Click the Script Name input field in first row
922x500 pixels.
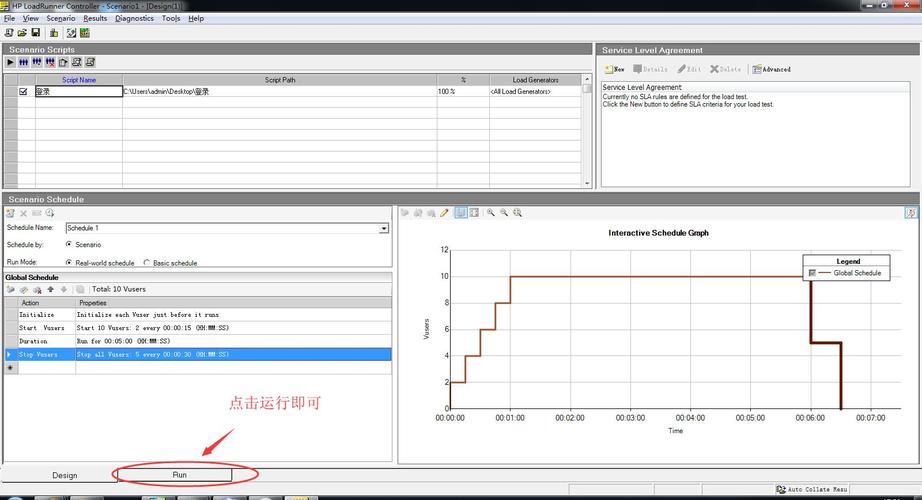coord(79,92)
